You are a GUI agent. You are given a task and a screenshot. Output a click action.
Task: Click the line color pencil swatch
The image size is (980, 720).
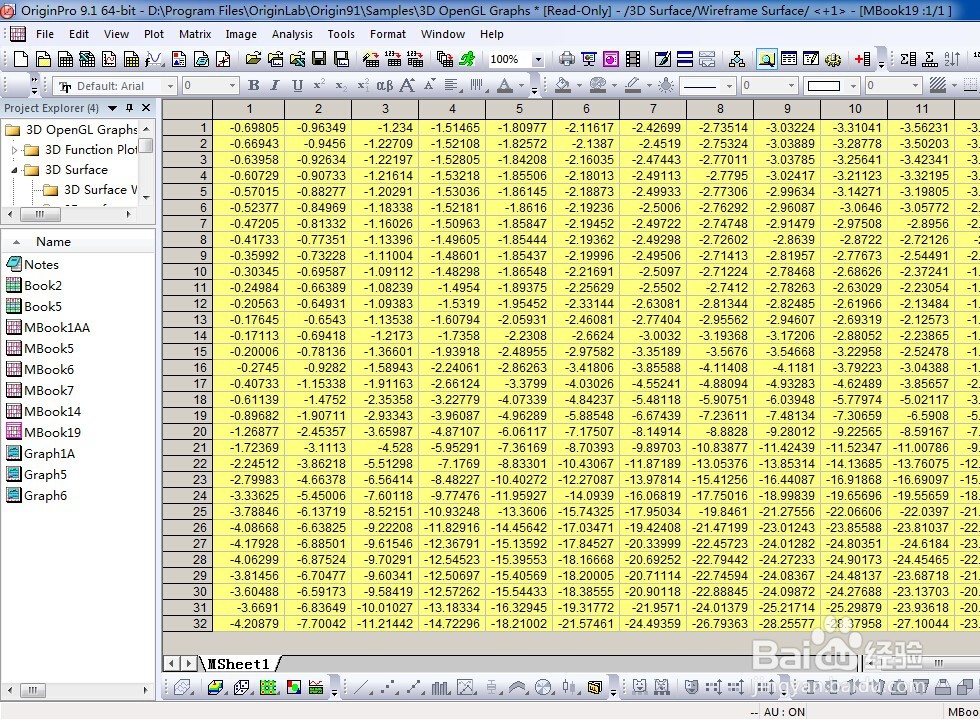(x=632, y=86)
